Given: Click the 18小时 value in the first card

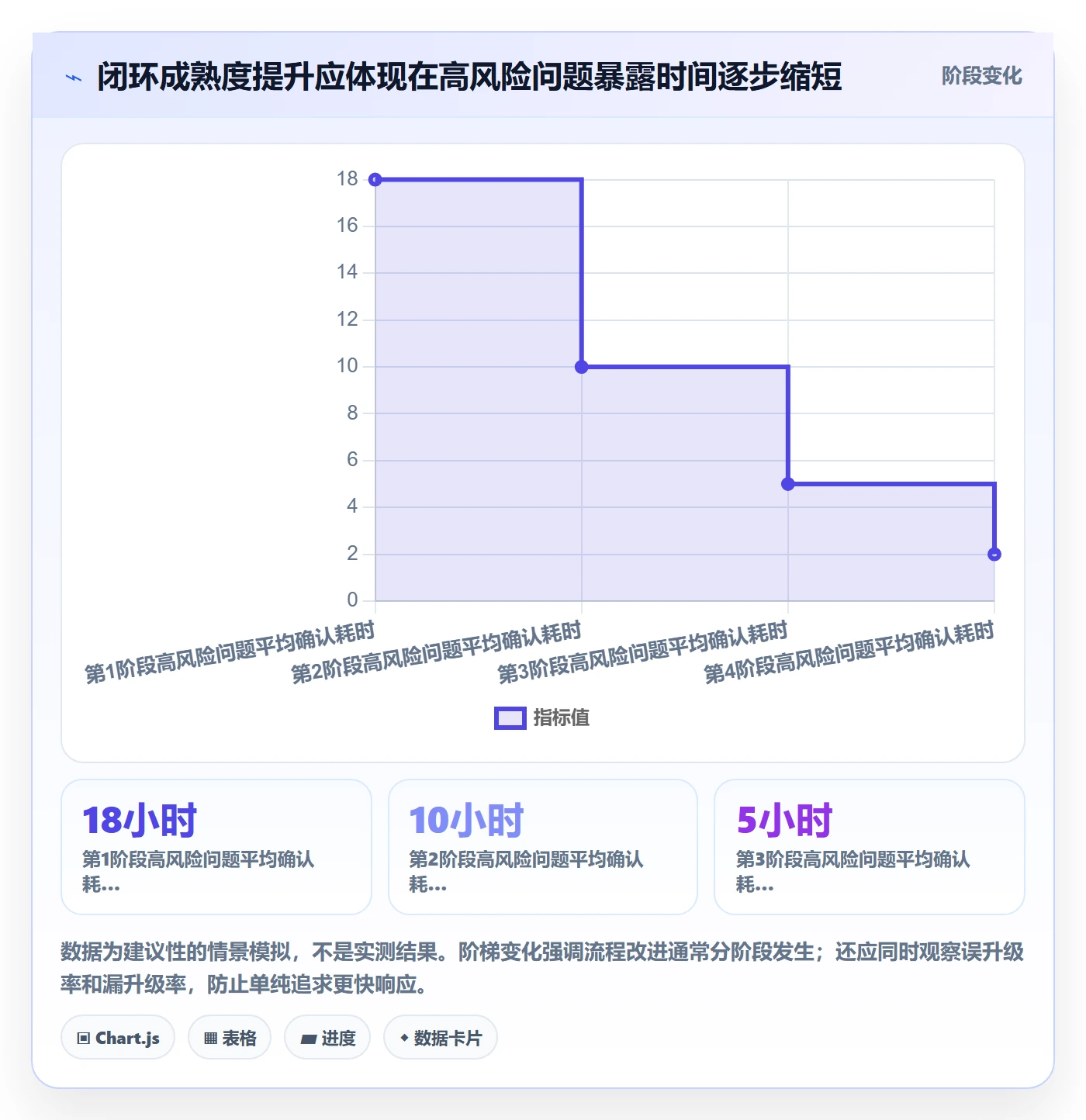Looking at the screenshot, I should click(x=140, y=821).
